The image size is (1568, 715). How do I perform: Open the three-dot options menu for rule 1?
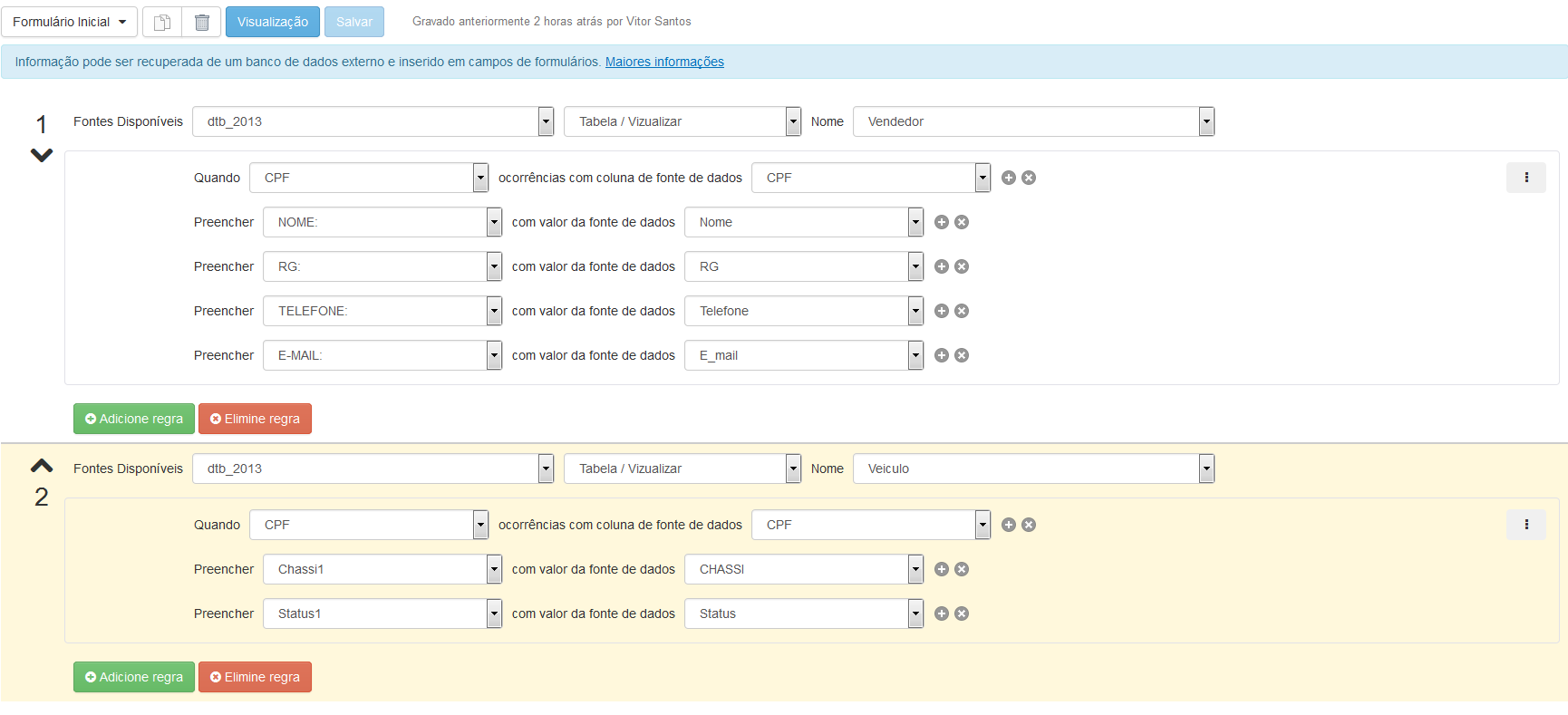tap(1525, 178)
